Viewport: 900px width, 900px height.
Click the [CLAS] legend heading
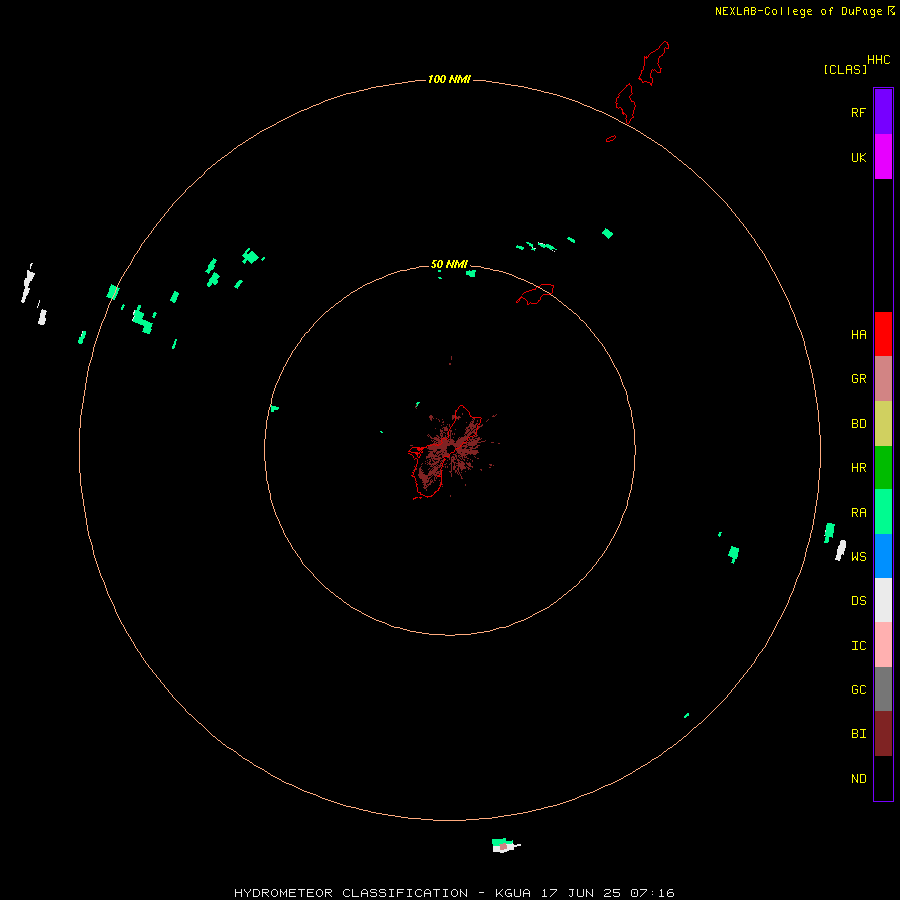coord(845,69)
